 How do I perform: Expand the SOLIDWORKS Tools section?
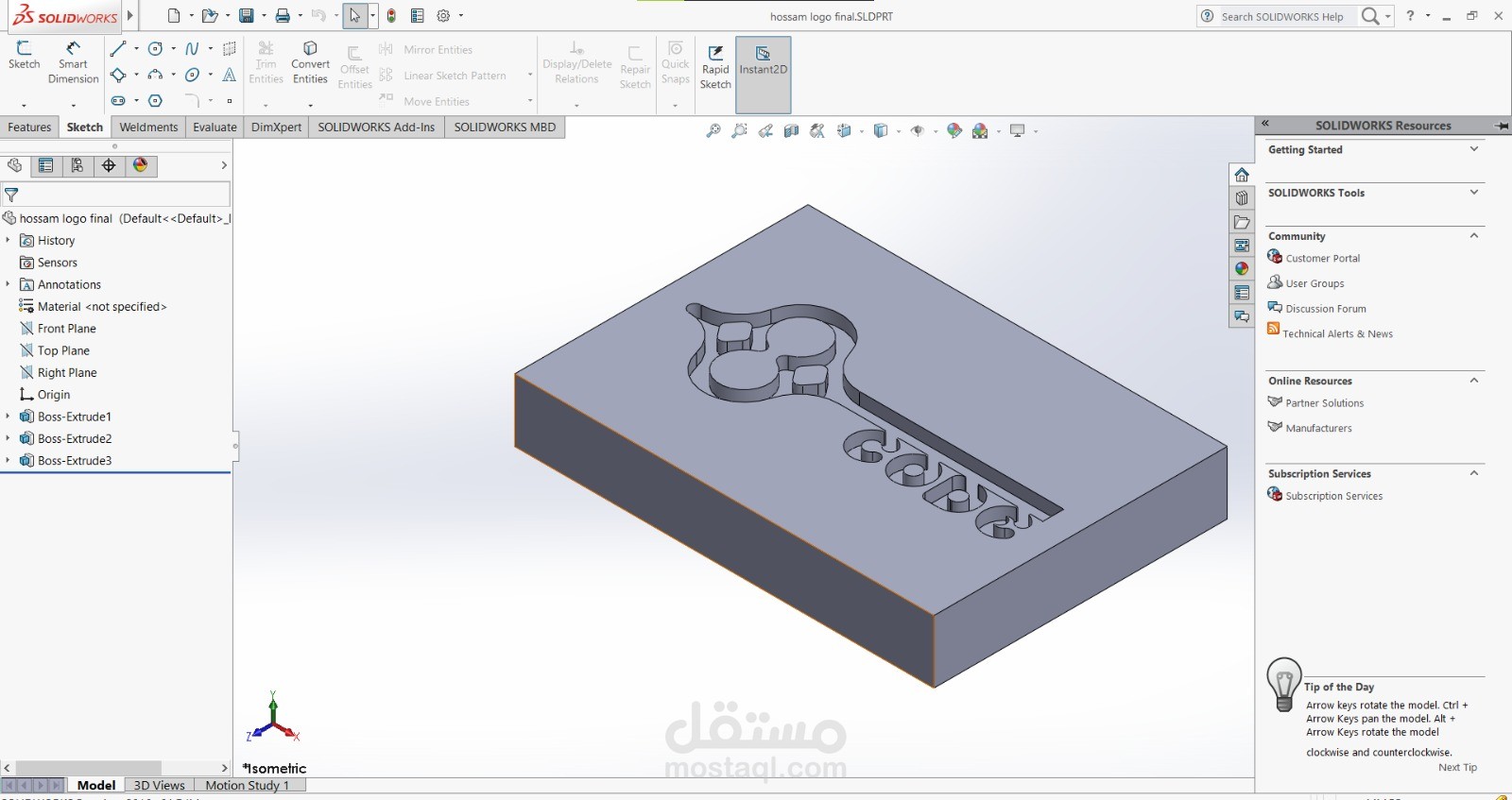tap(1474, 193)
